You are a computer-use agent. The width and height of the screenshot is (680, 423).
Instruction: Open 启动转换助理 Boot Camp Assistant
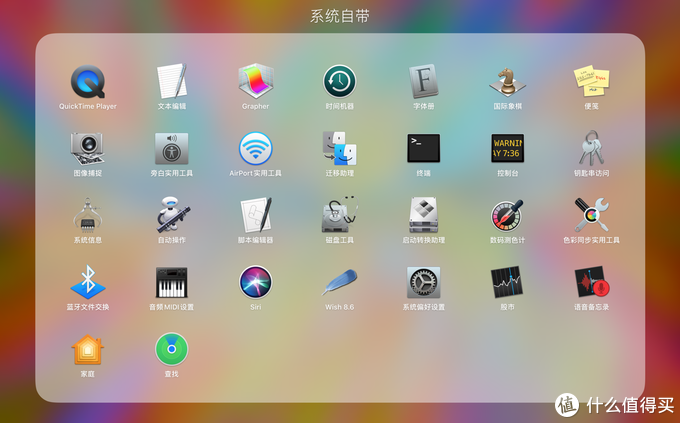click(x=424, y=215)
